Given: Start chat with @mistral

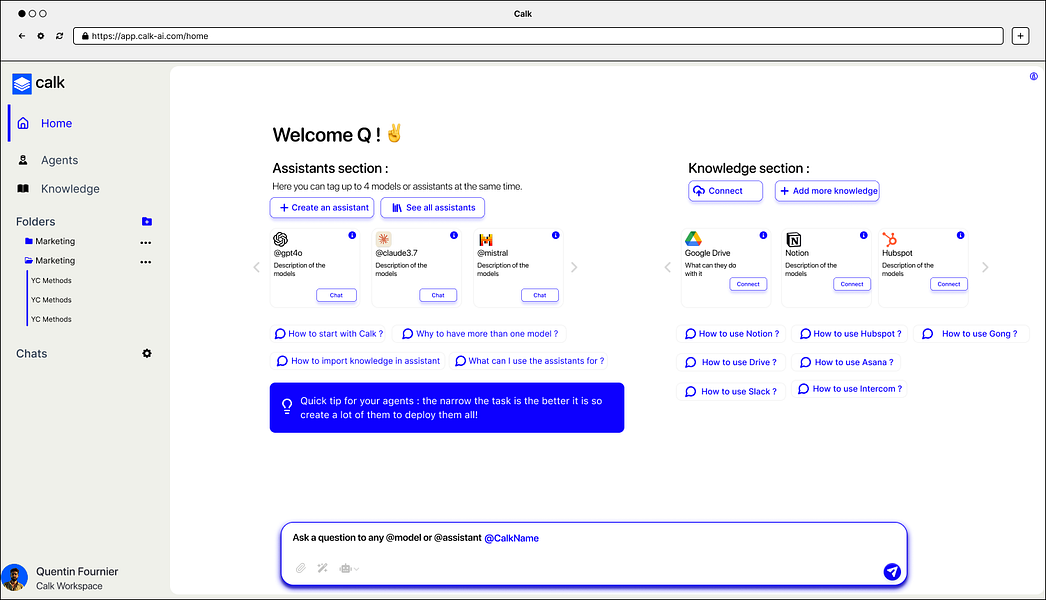Looking at the screenshot, I should pos(540,295).
